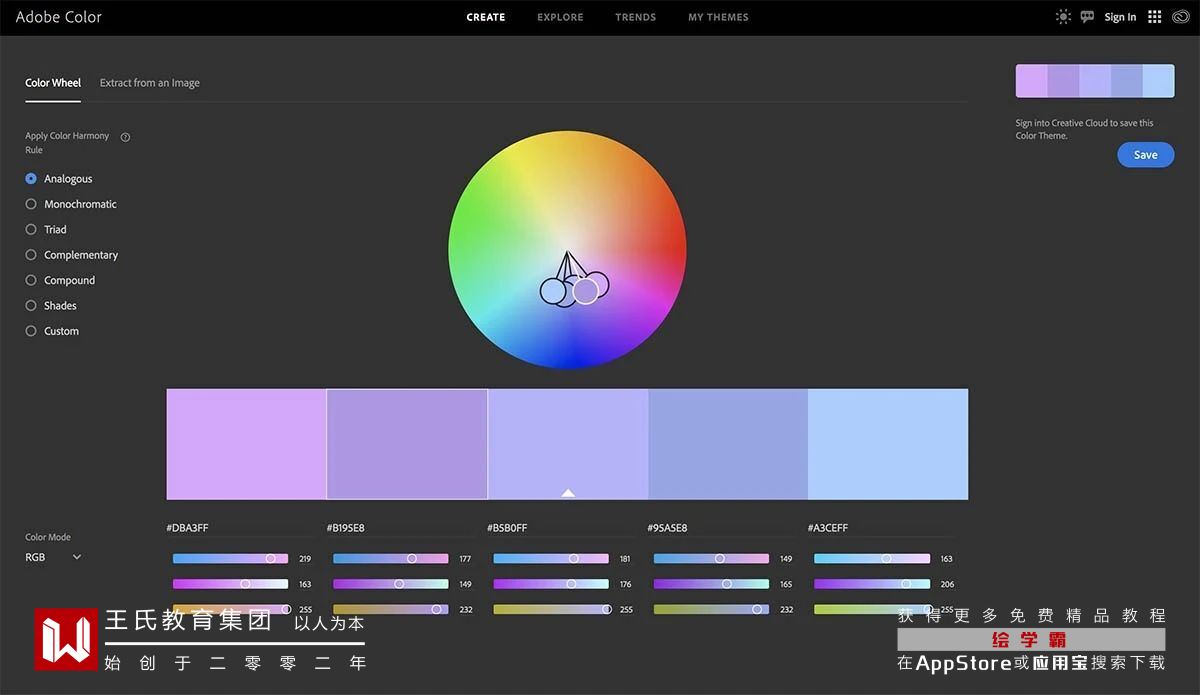Select the Analogous harmony rule
Screen dimensions: 1200x695
pyautogui.click(x=59, y=179)
